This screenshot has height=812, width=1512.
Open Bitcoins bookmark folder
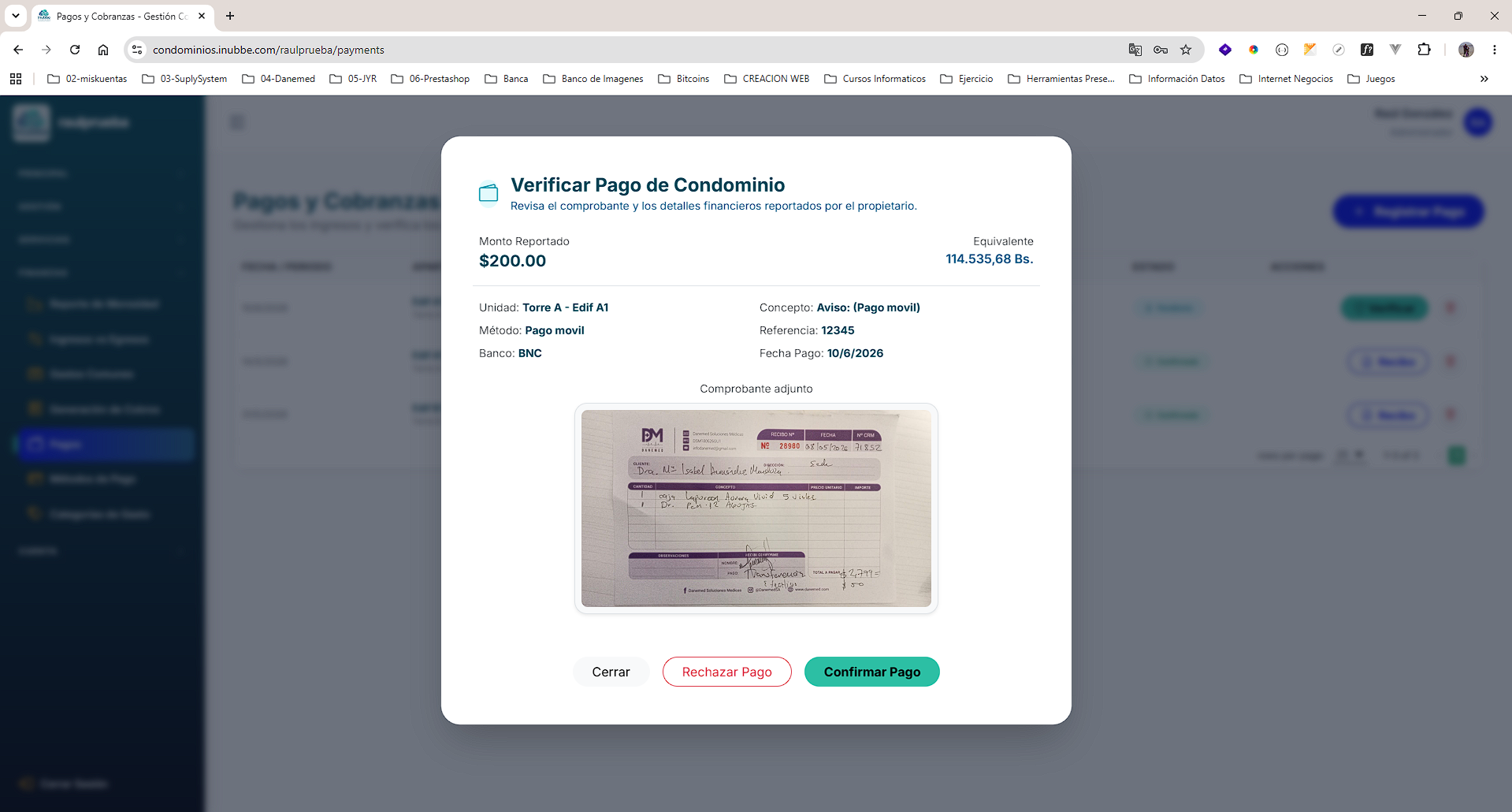coord(684,79)
